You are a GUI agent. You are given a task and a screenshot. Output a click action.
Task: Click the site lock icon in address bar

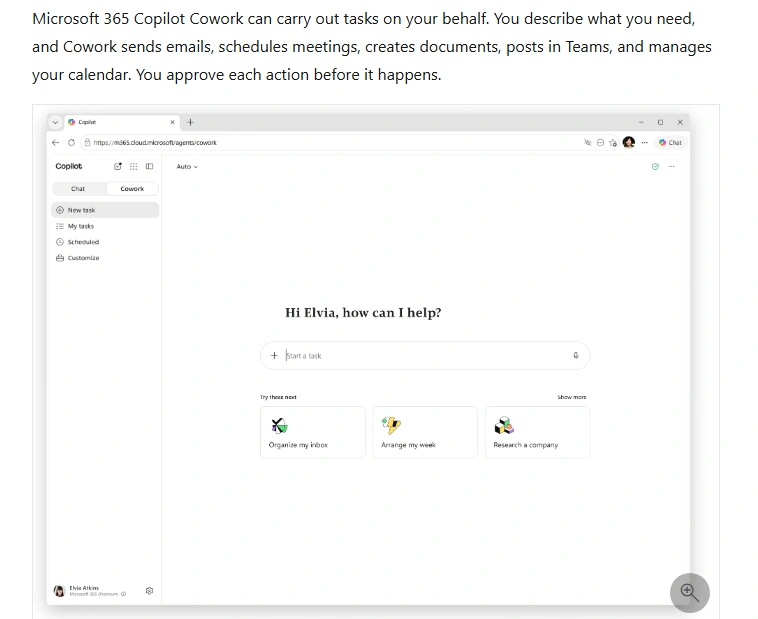coord(87,143)
